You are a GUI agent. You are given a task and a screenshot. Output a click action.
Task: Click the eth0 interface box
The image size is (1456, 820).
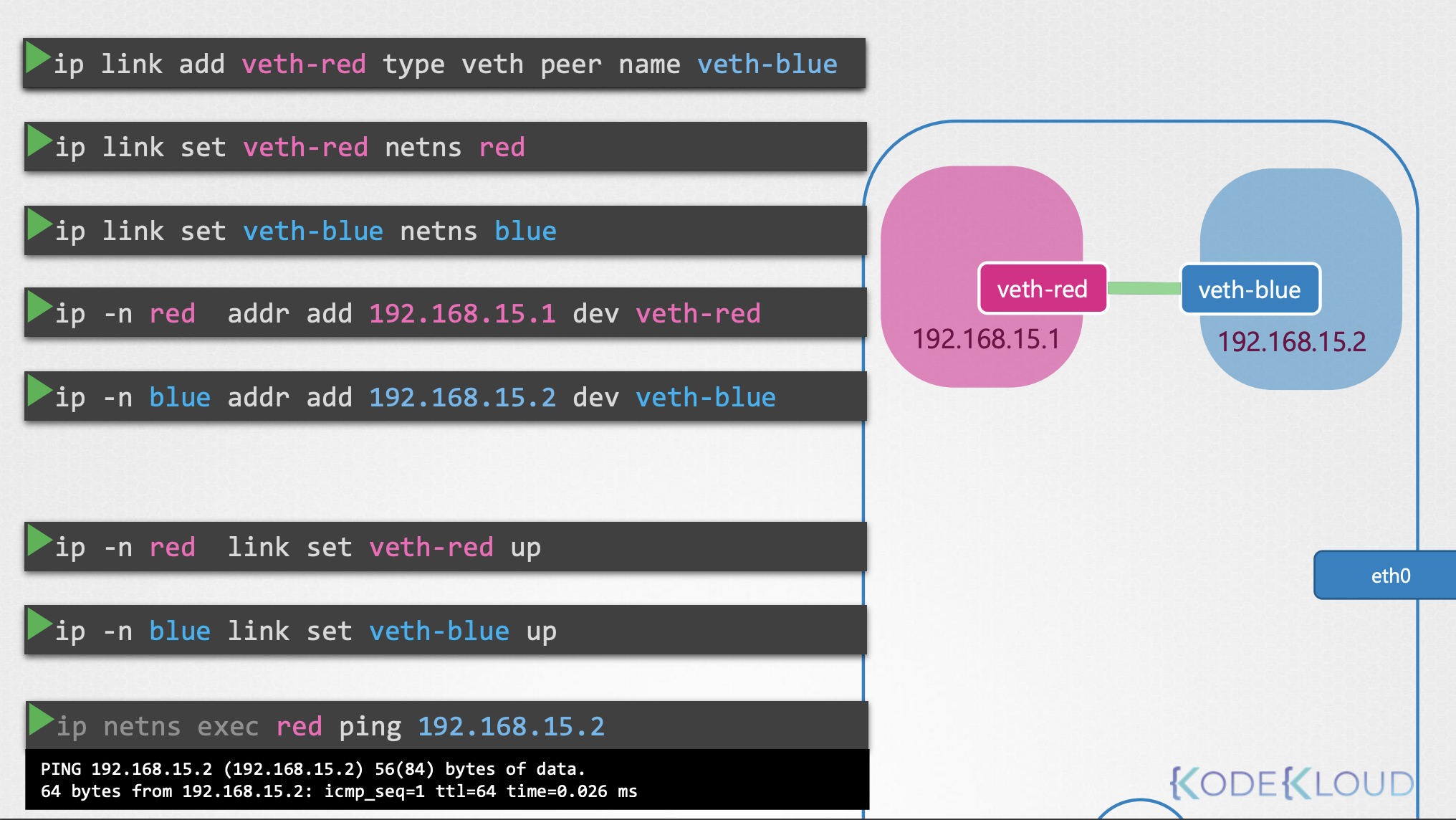[1384, 575]
